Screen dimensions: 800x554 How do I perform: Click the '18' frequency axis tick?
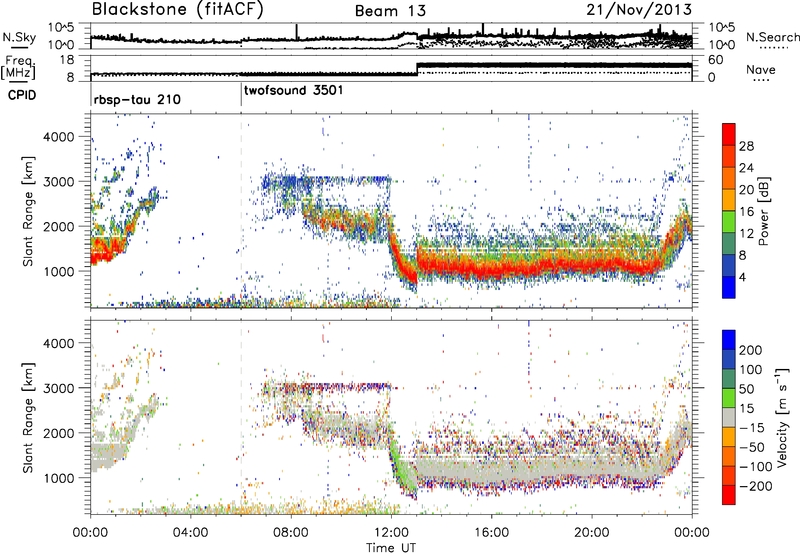click(67, 60)
